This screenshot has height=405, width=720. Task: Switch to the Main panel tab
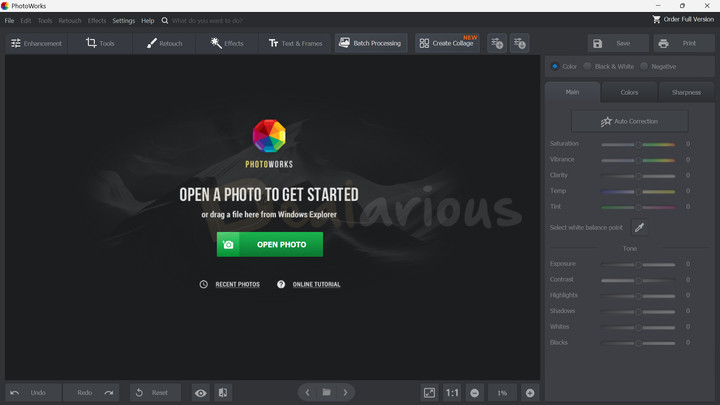click(572, 92)
